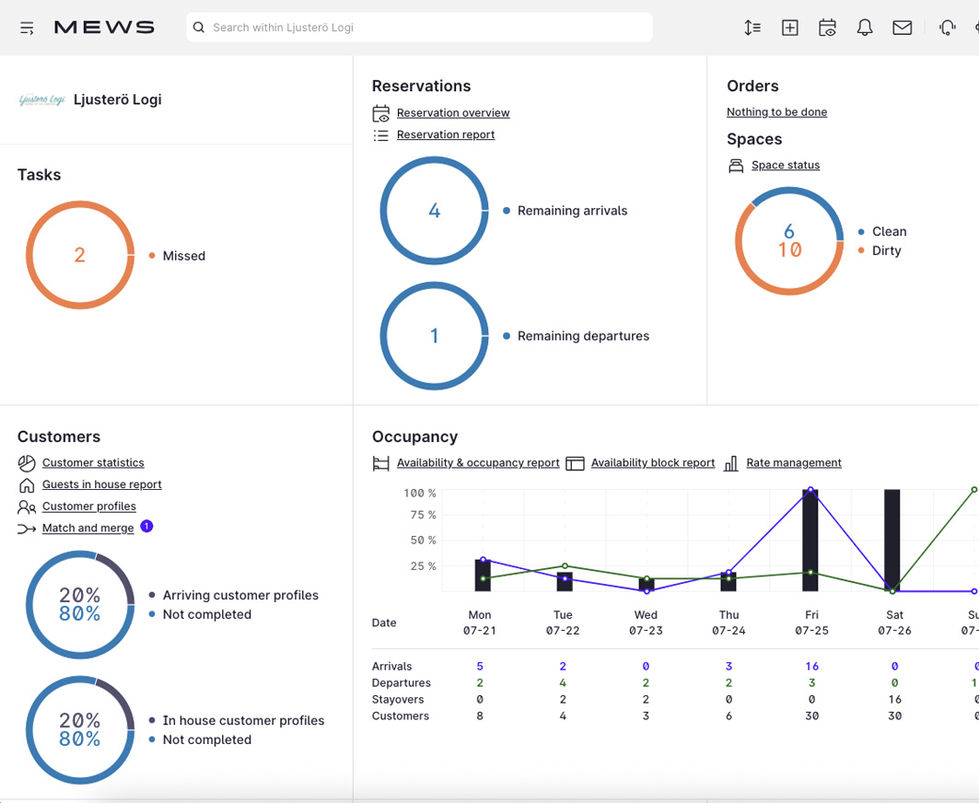This screenshot has height=803, width=979.
Task: Click the Sat 07-26 occupancy bar
Action: click(892, 540)
